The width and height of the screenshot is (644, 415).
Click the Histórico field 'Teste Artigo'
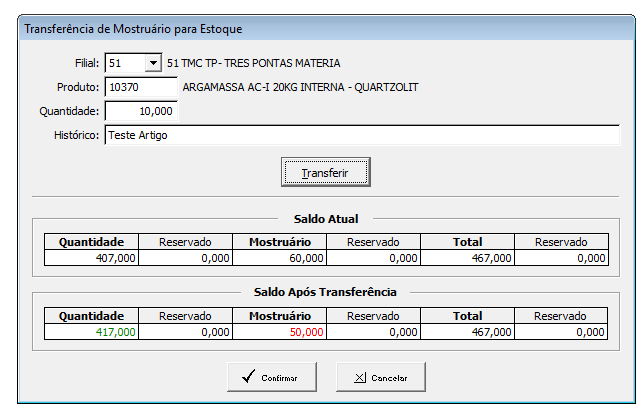tap(362, 135)
